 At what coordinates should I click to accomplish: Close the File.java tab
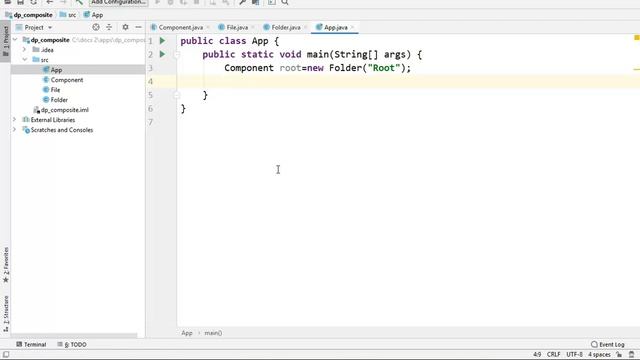coord(253,27)
